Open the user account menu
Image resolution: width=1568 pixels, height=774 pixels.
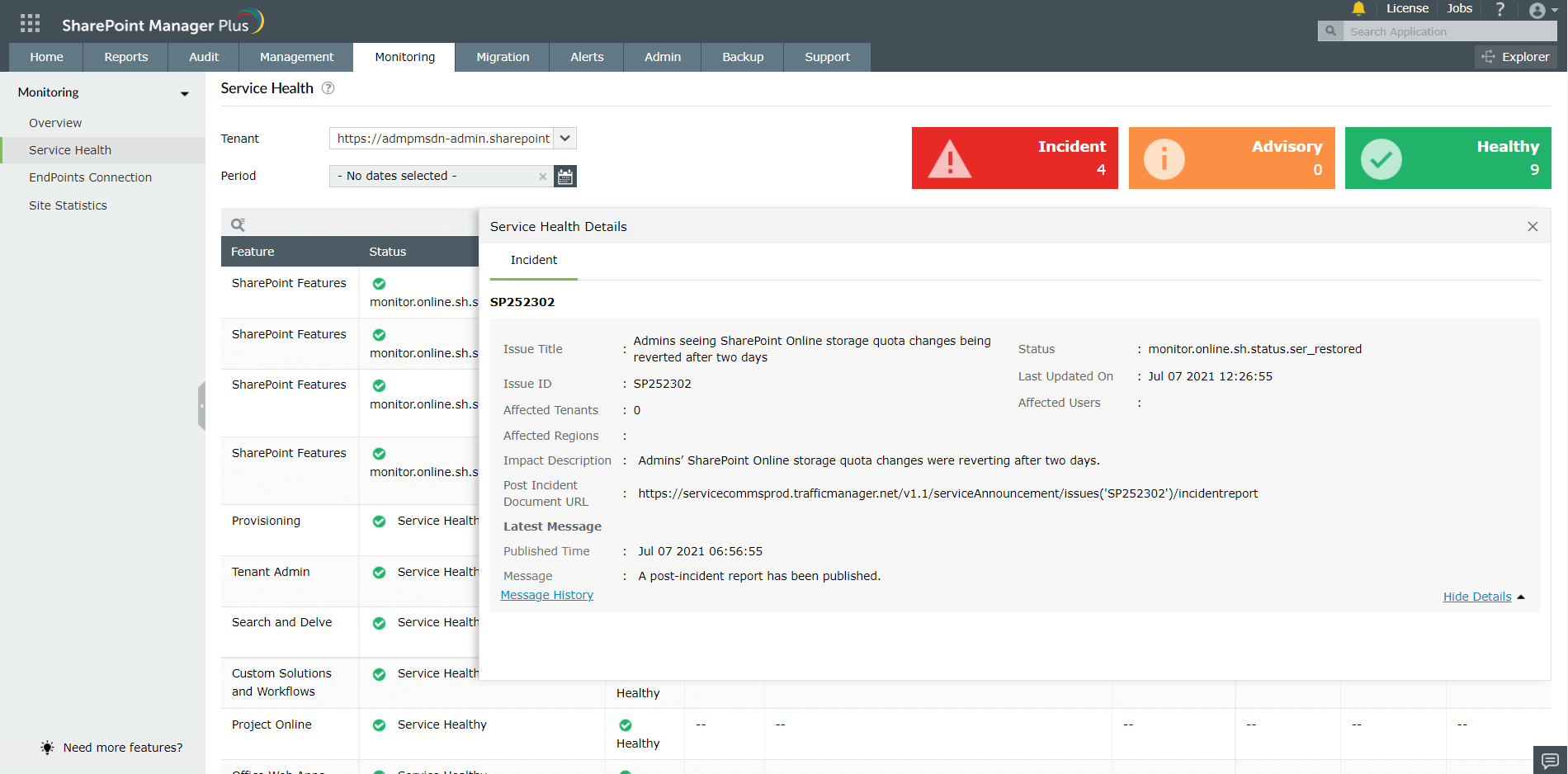coord(1538,11)
